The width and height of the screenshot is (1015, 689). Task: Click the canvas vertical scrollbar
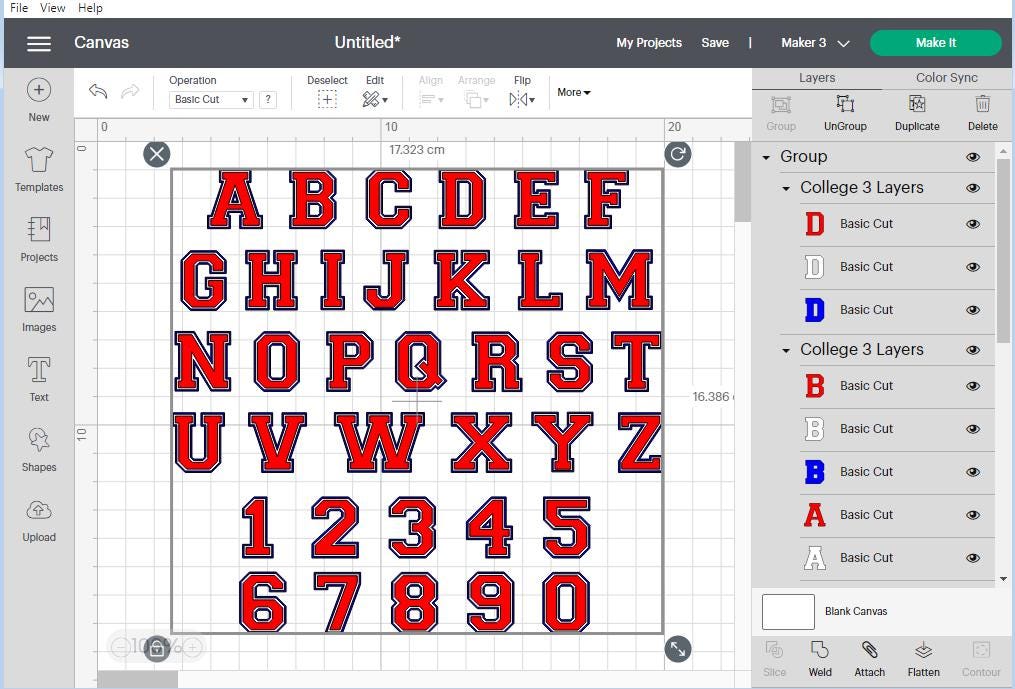click(x=742, y=181)
